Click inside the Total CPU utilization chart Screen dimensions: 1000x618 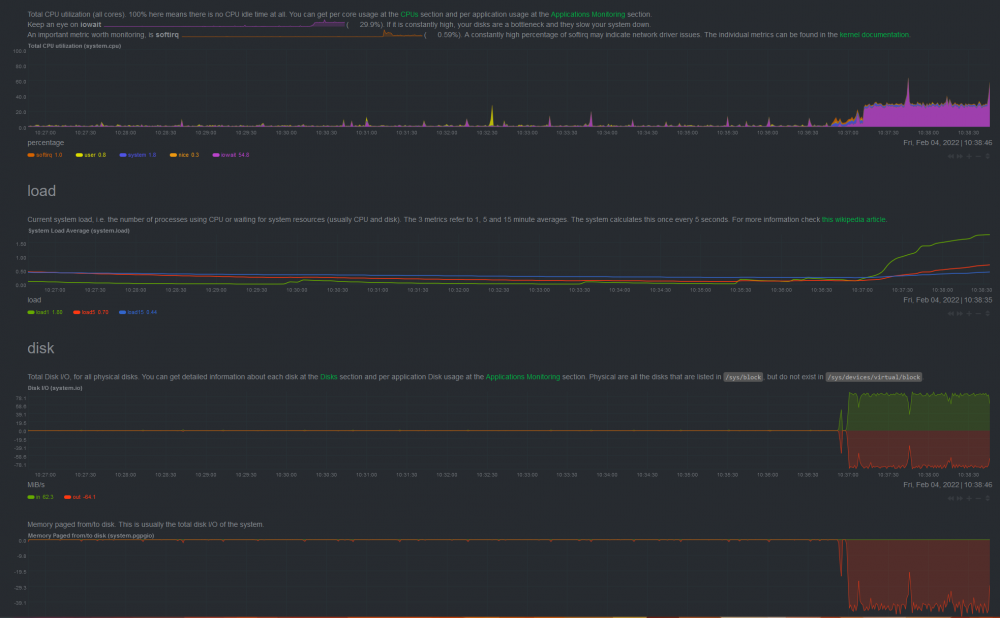click(509, 89)
